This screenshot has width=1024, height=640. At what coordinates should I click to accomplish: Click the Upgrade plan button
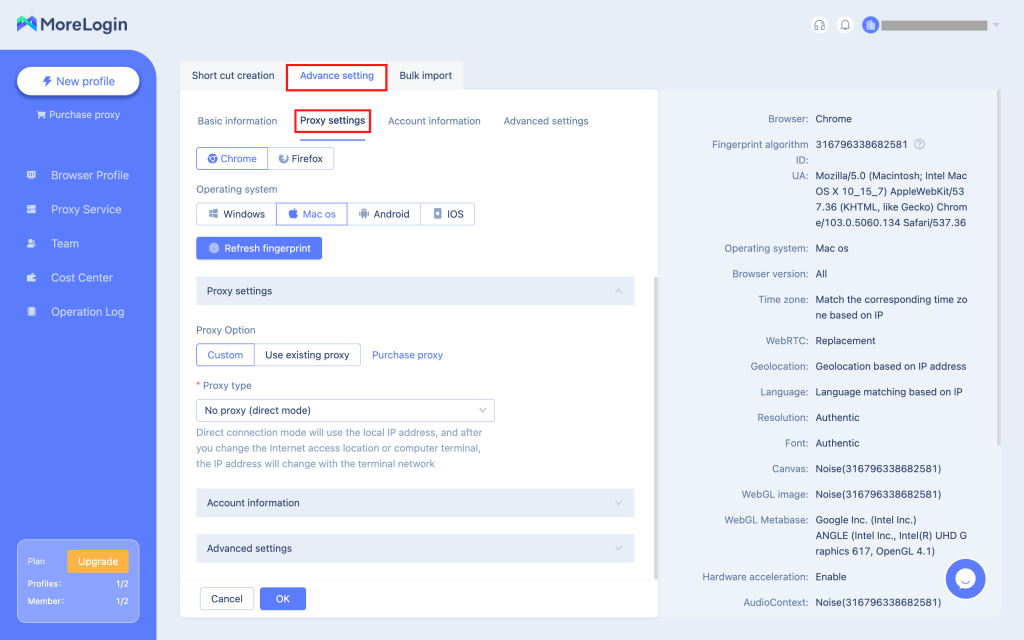point(98,561)
